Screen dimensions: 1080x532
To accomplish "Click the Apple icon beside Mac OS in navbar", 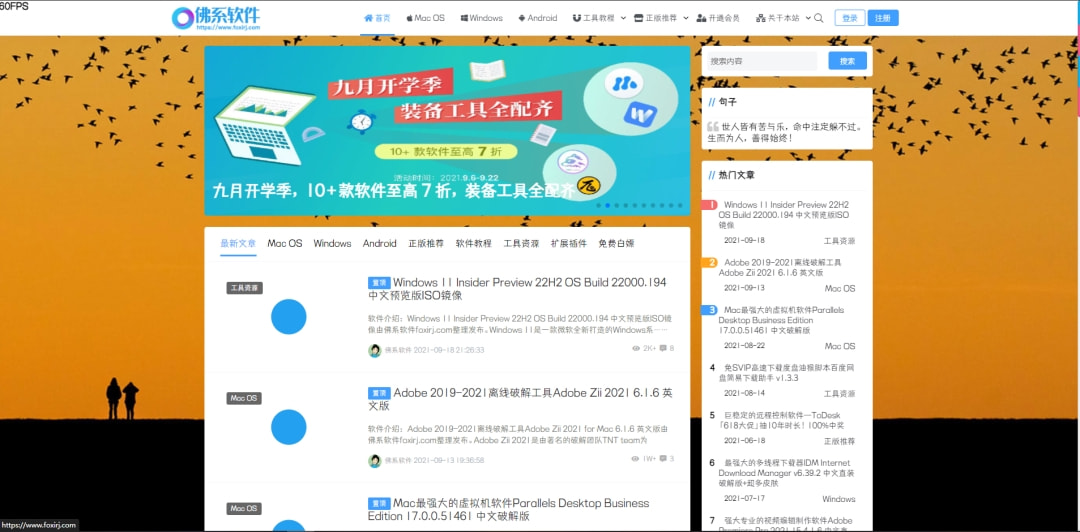I will click(409, 18).
